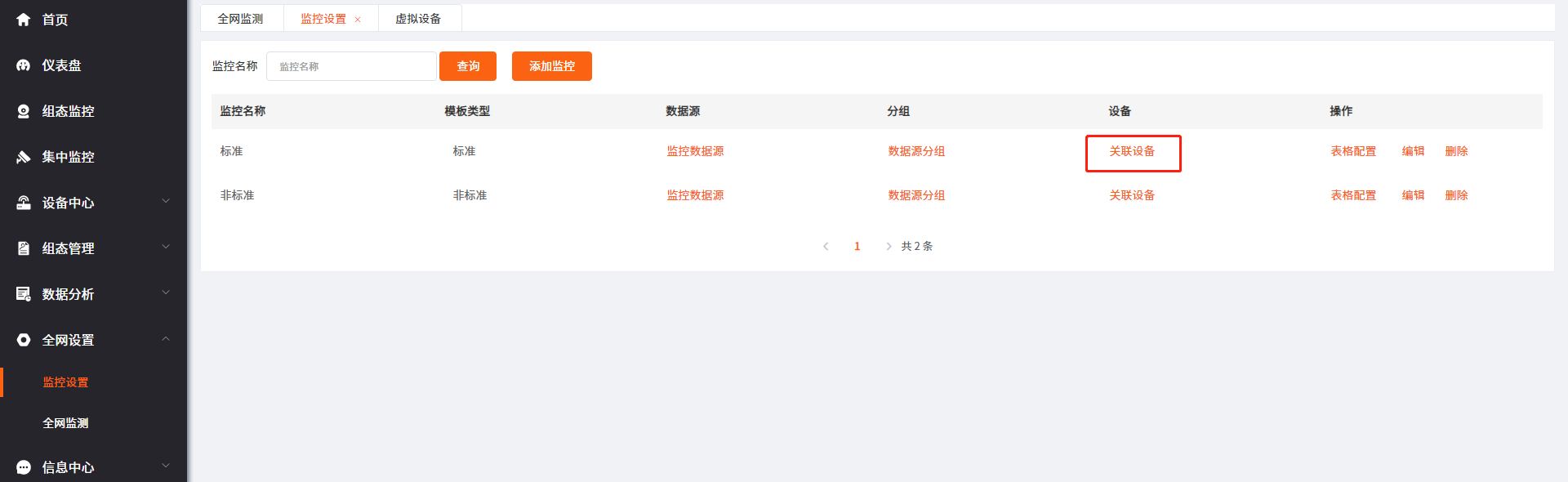Click the 操作 column header
This screenshot has height=482, width=1568.
point(1341,111)
